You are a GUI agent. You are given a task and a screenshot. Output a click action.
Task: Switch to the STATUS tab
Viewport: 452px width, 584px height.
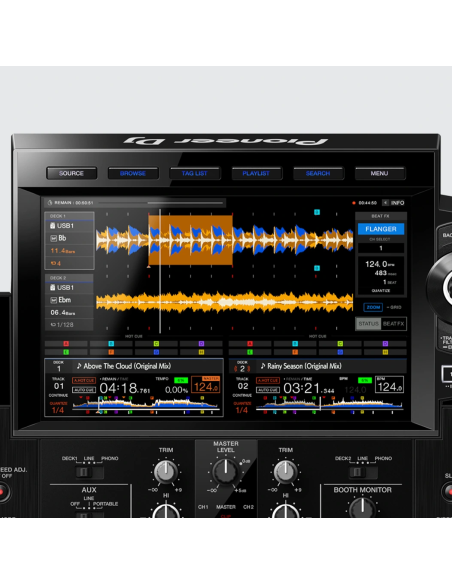click(368, 324)
